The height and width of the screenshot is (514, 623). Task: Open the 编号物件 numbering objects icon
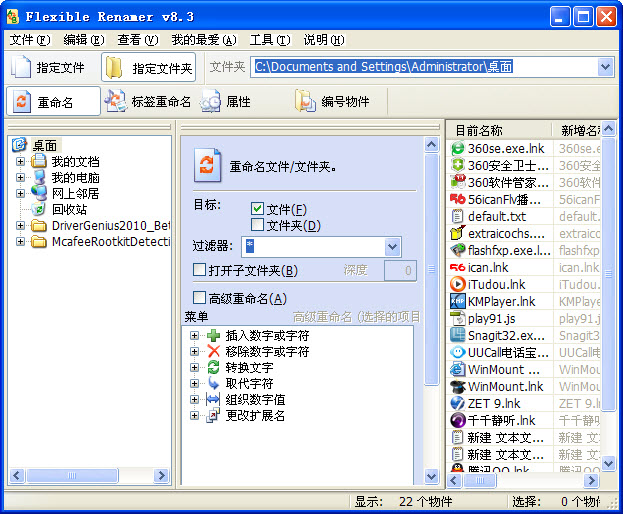click(305, 101)
